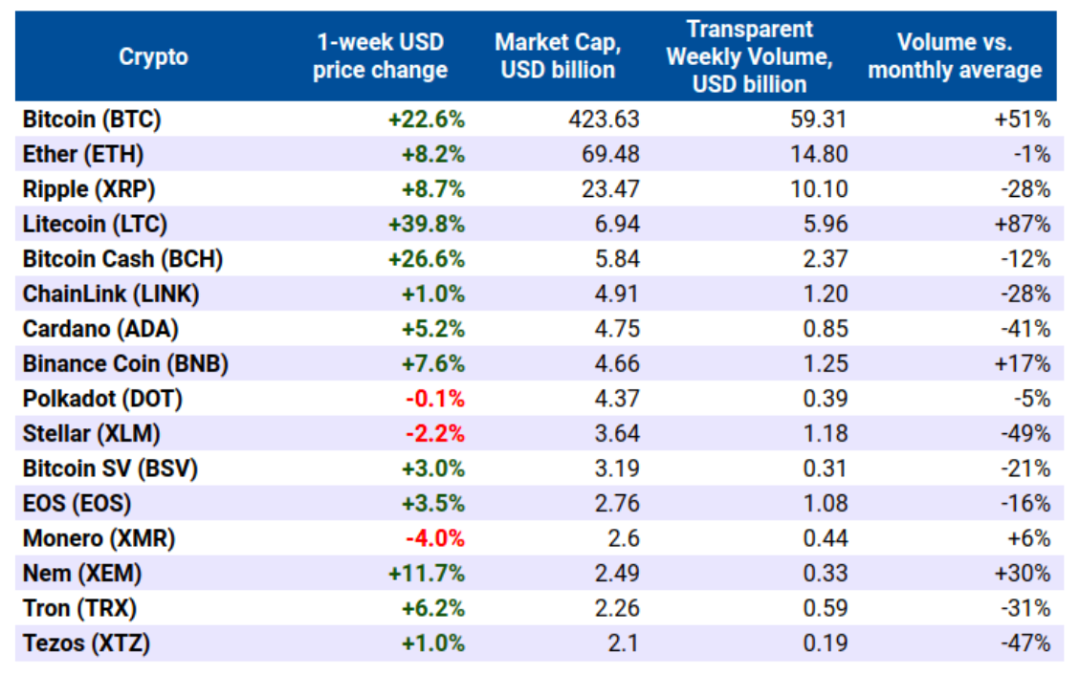Click the Crypto column header
Viewport: 1080px width, 675px height.
[x=153, y=56]
